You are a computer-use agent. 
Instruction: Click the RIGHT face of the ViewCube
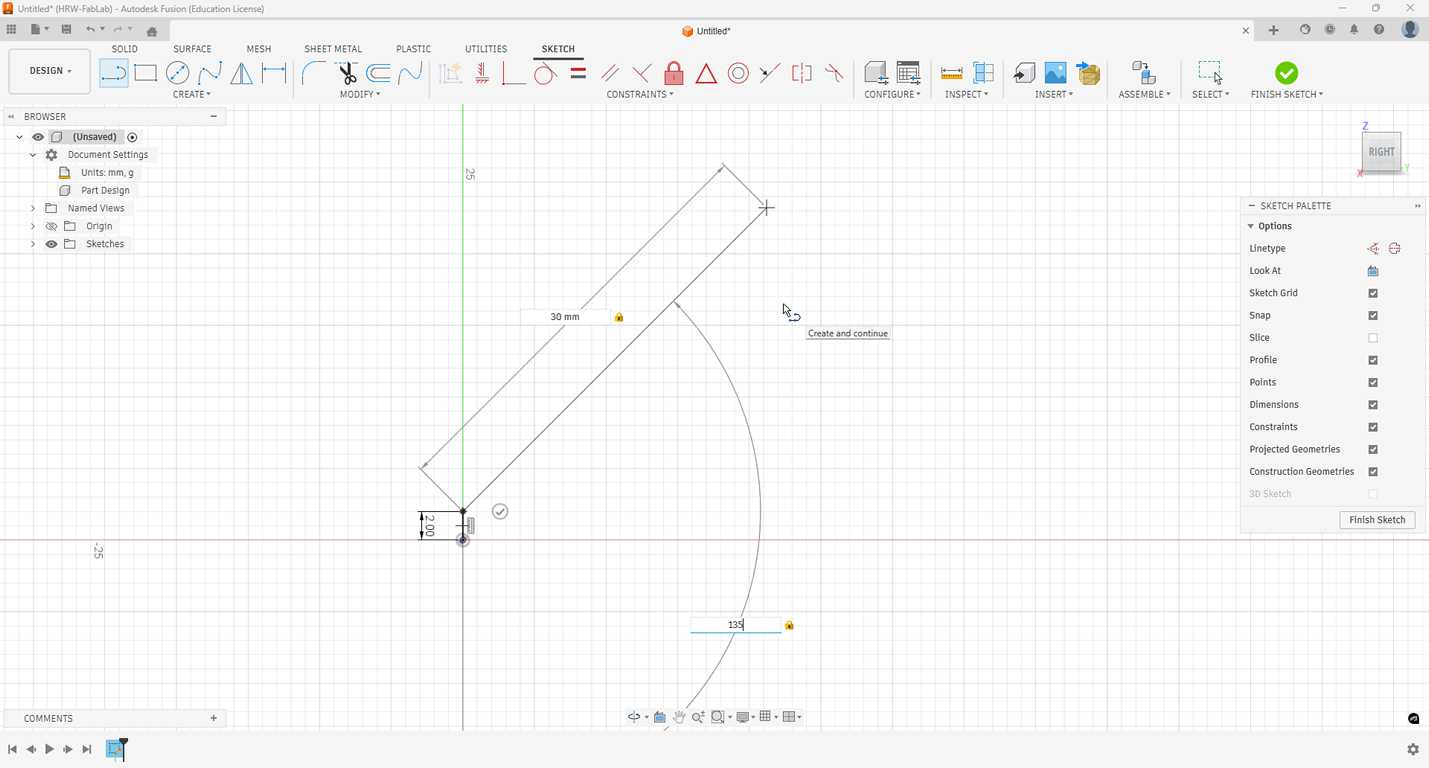pyautogui.click(x=1381, y=152)
